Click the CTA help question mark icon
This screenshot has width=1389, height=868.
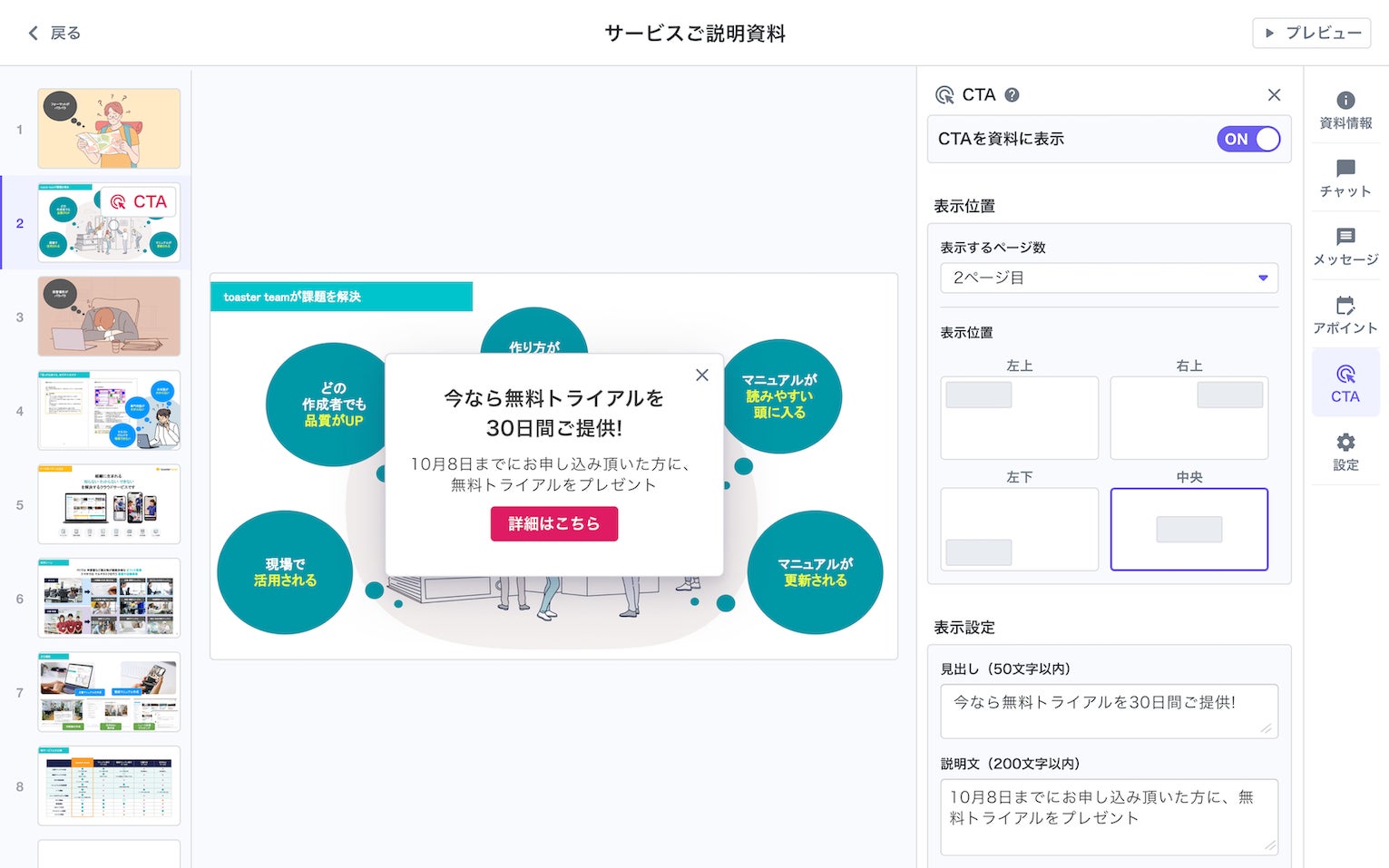[1012, 94]
